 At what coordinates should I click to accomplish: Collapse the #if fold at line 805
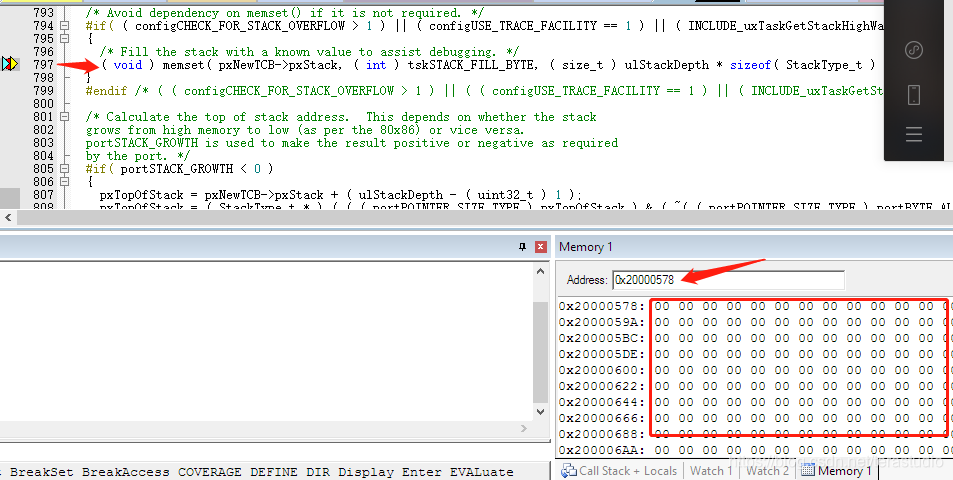click(65, 169)
